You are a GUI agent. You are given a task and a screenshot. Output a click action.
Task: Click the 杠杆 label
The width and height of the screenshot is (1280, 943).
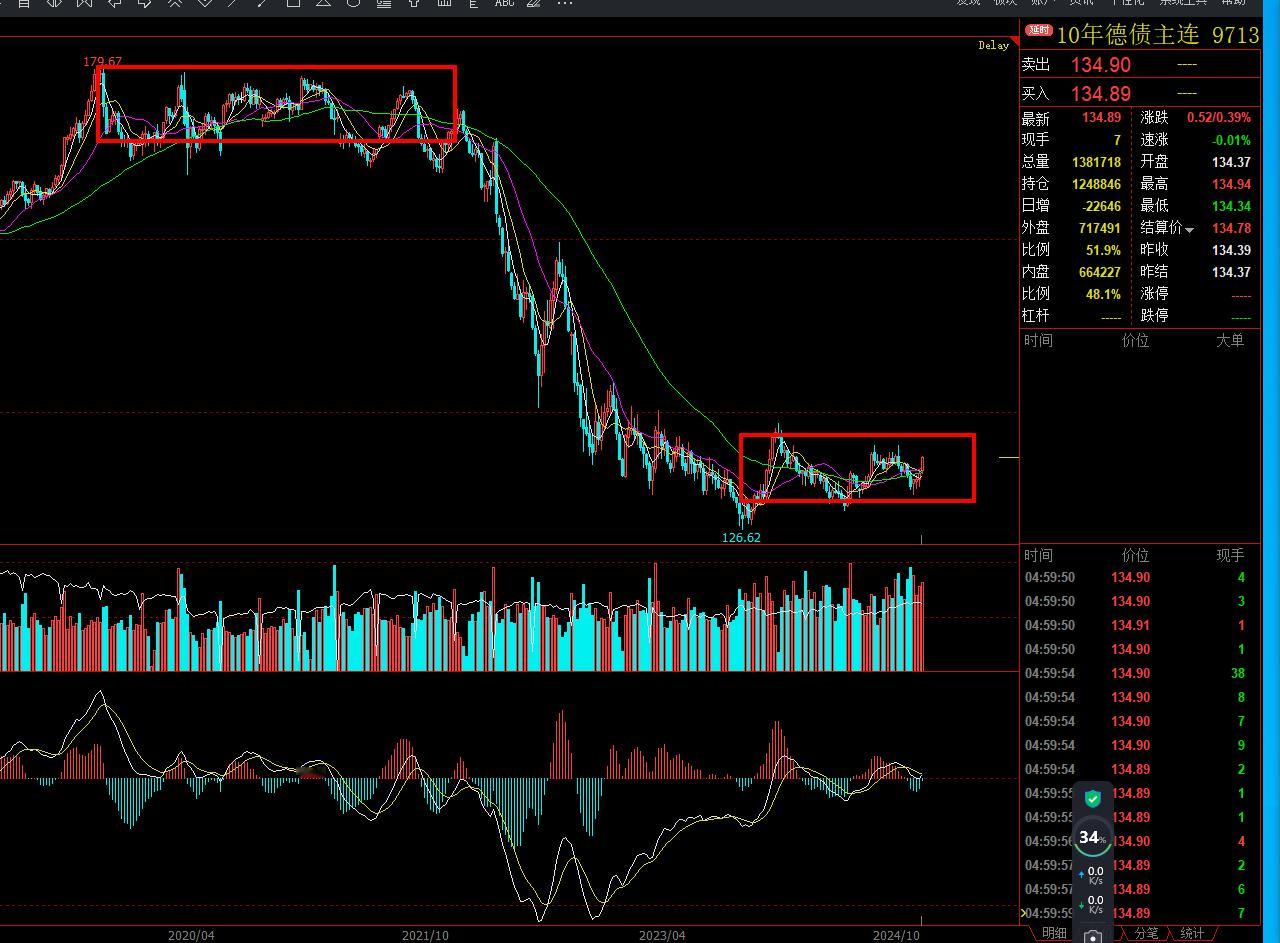1036,315
